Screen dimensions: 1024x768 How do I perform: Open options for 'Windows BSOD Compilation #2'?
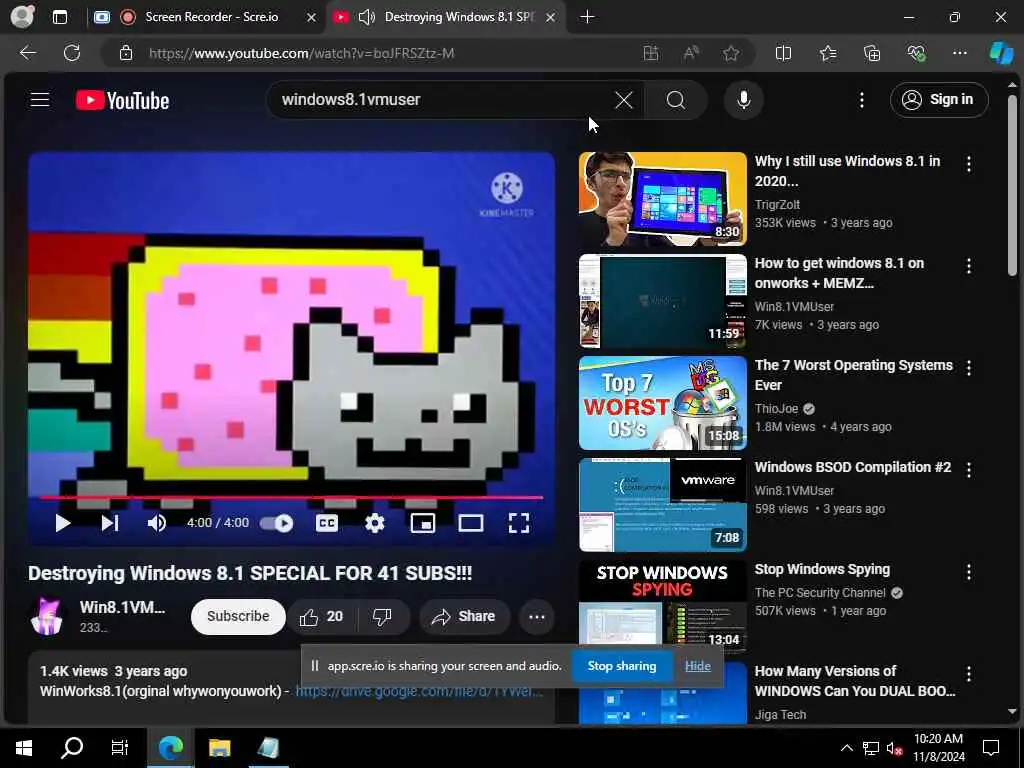pos(968,470)
